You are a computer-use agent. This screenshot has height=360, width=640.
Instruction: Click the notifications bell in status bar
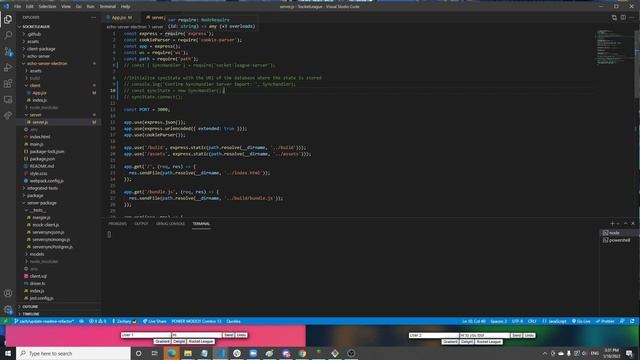632,321
